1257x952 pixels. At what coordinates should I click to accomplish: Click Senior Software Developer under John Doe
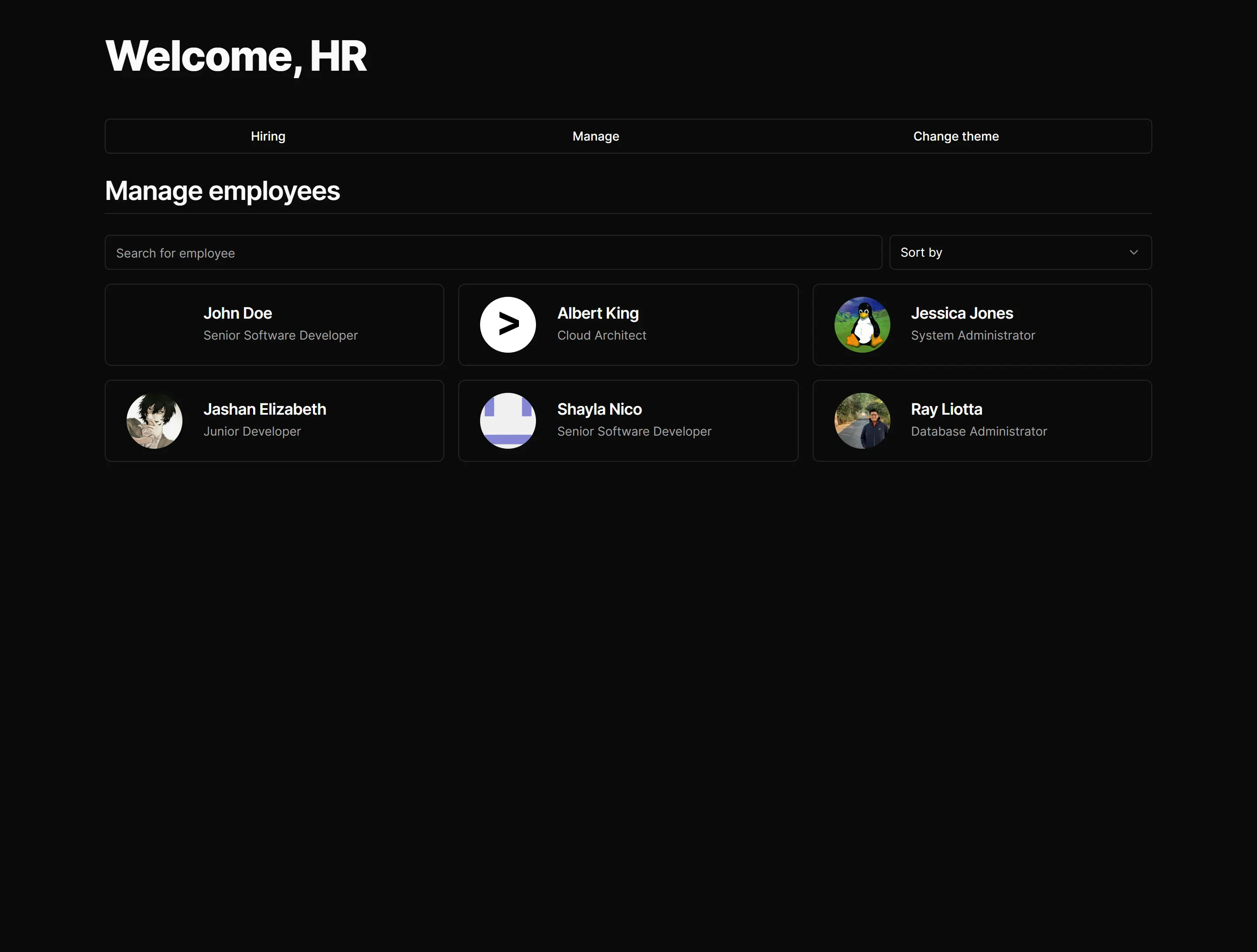click(280, 335)
